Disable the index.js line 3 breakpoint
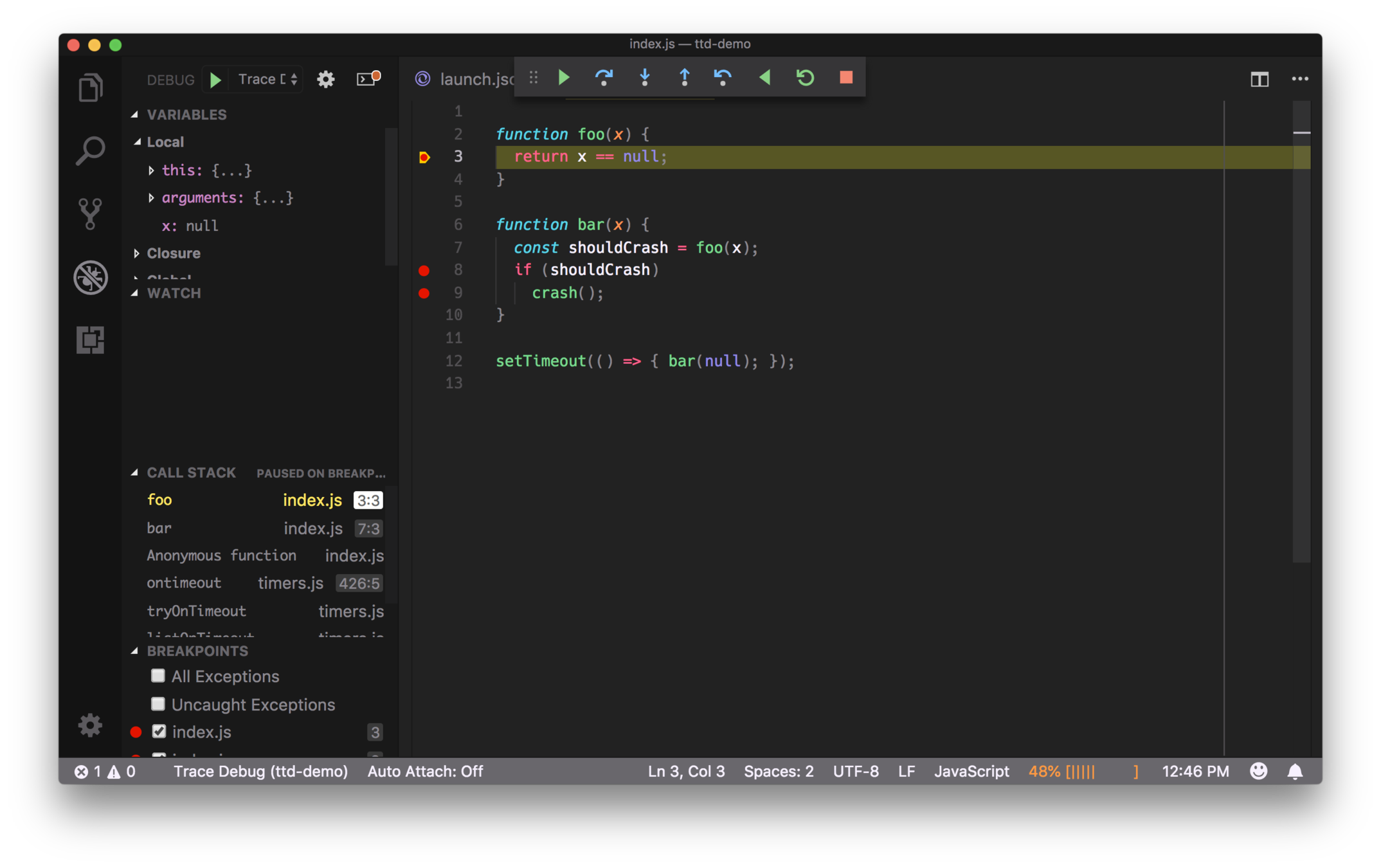The image size is (1381, 868). click(159, 732)
